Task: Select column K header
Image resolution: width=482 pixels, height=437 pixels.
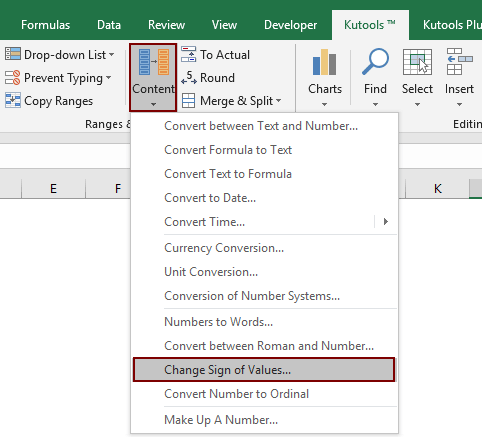Action: [x=437, y=189]
